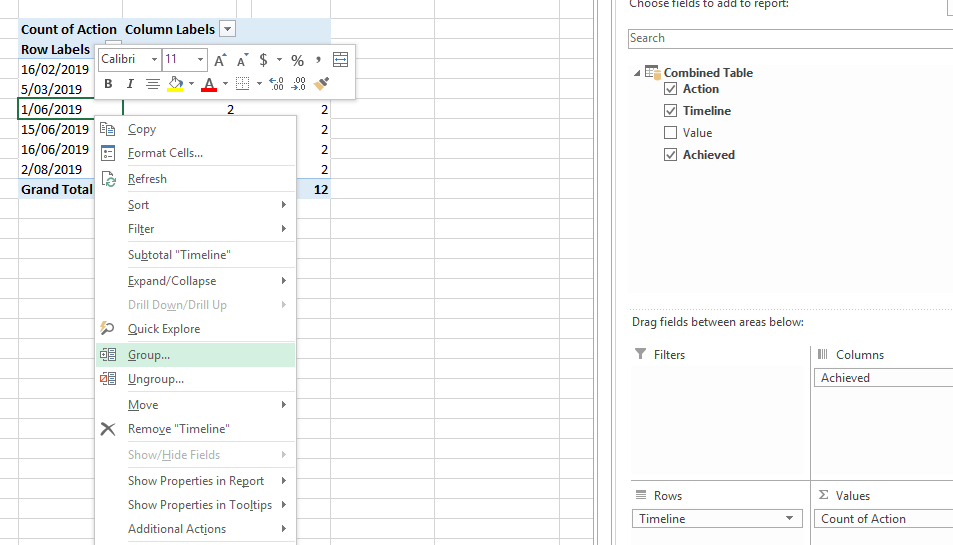Screen dimensions: 953x545
Task: Open Expand/Collapse submenu
Action: [196, 281]
